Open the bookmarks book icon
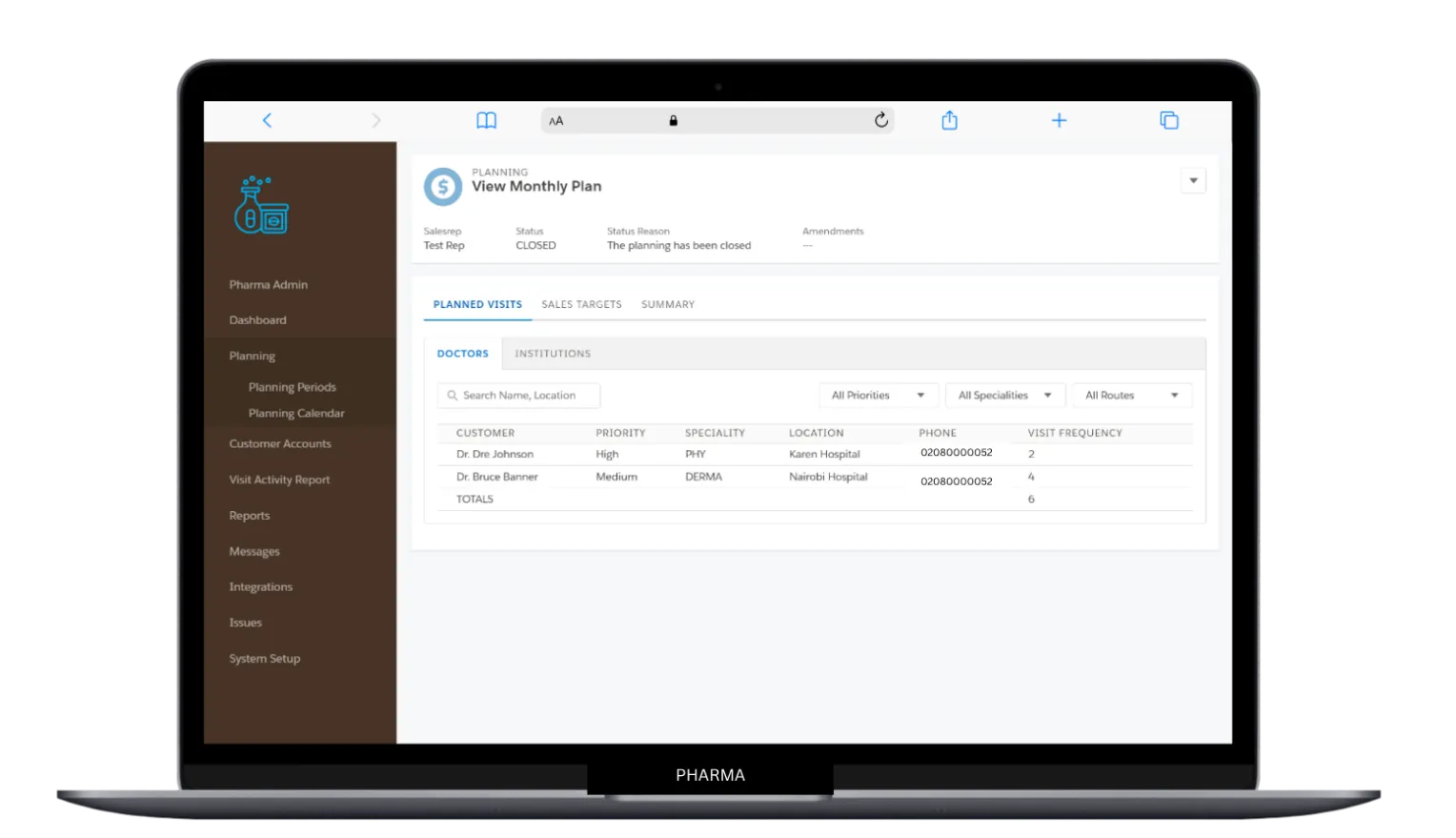The width and height of the screenshot is (1456, 838). [486, 120]
